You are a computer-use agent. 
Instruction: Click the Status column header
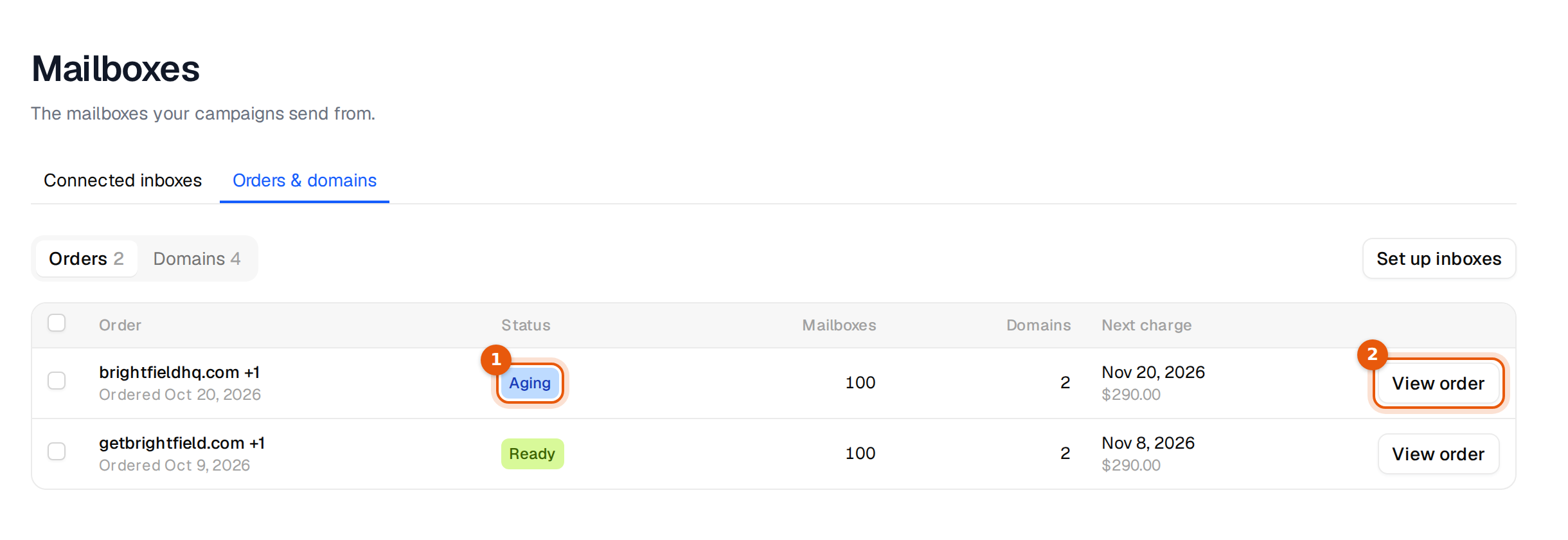click(526, 325)
